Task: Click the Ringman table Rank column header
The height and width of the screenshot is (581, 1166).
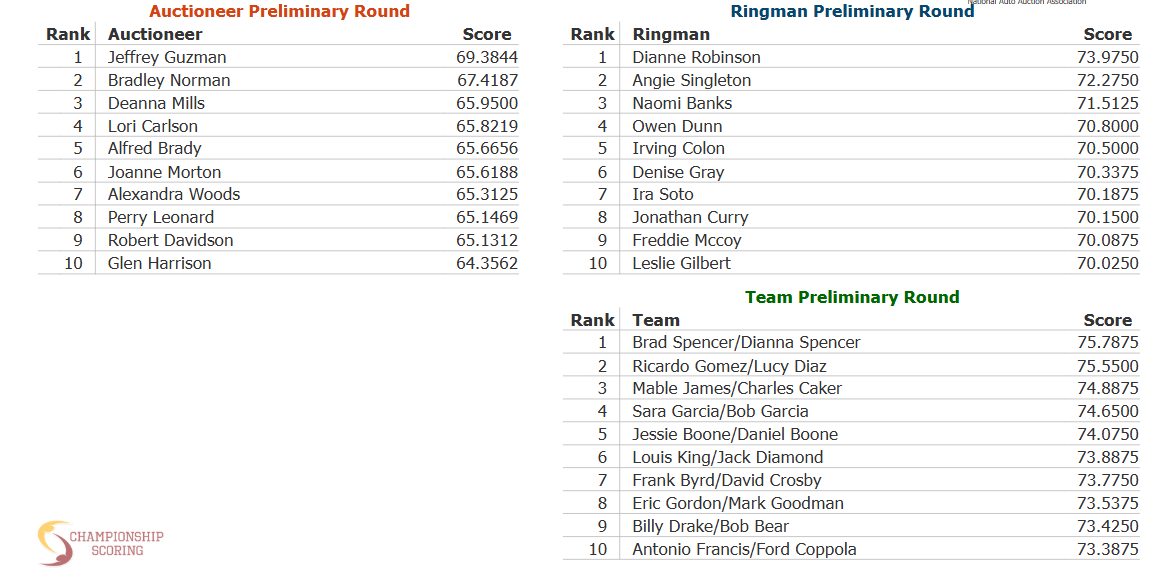Action: [592, 34]
